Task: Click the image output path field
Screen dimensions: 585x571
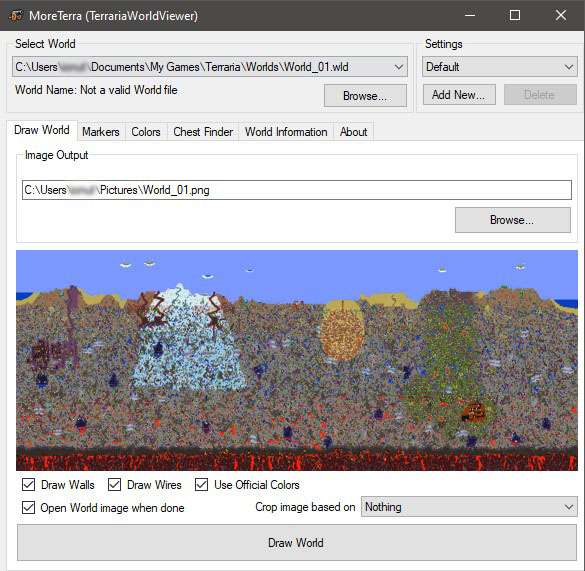Action: [x=297, y=190]
